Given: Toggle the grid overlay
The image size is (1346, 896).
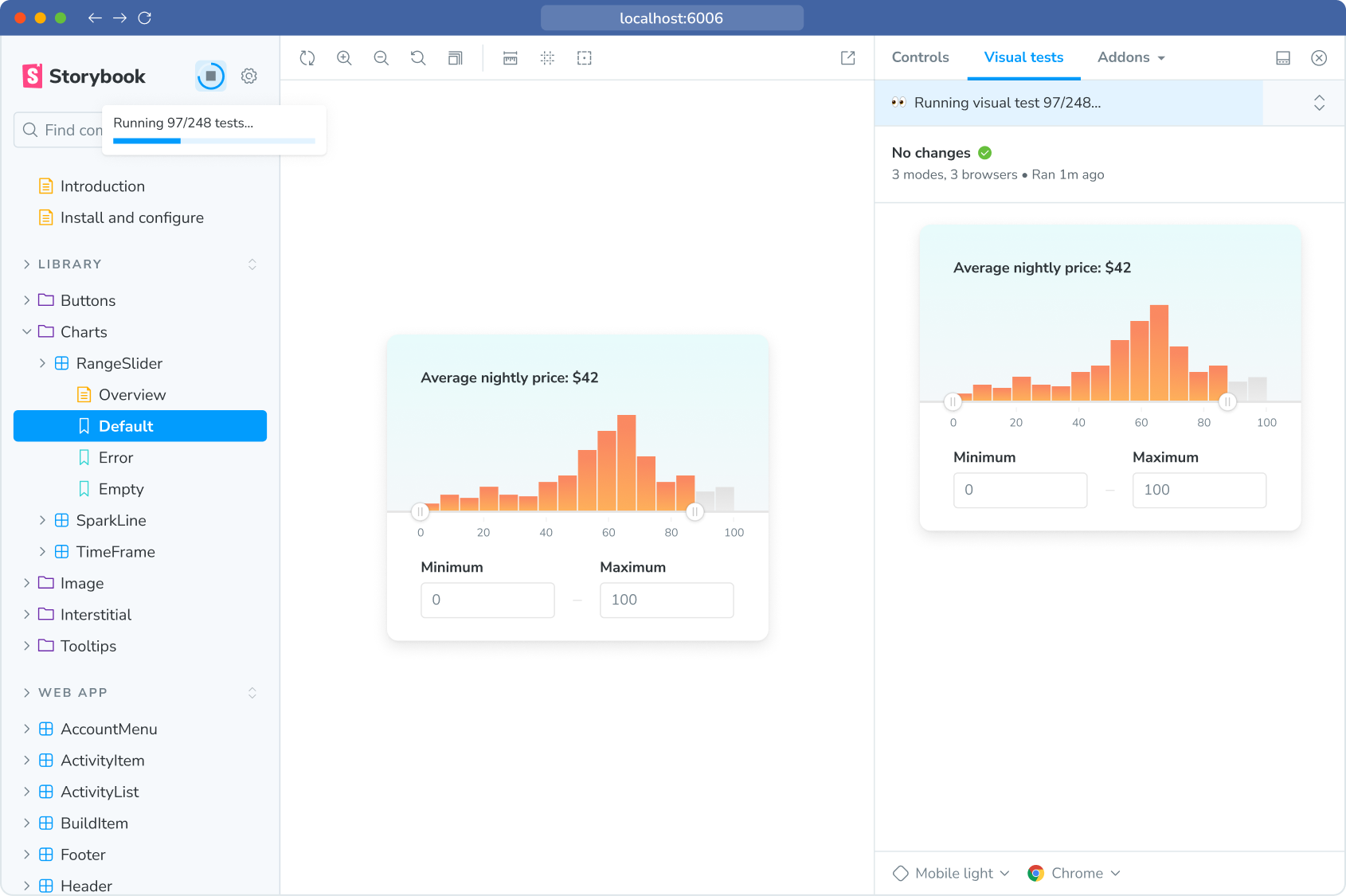Looking at the screenshot, I should (547, 58).
